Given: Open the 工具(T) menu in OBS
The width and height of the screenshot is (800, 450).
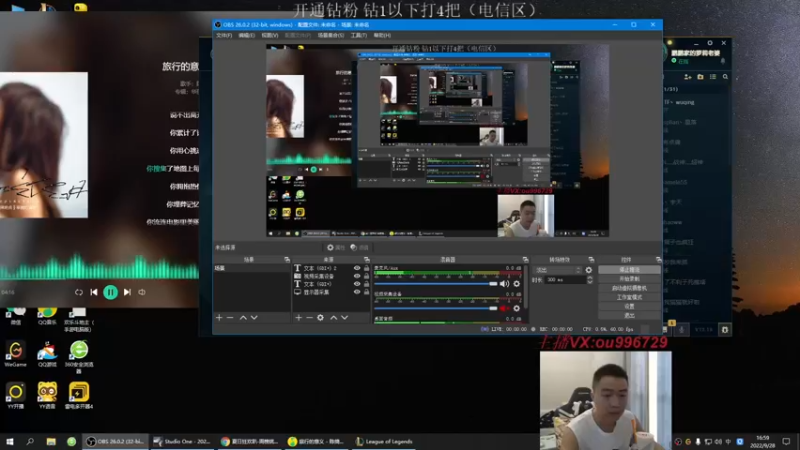Looking at the screenshot, I should (x=359, y=35).
